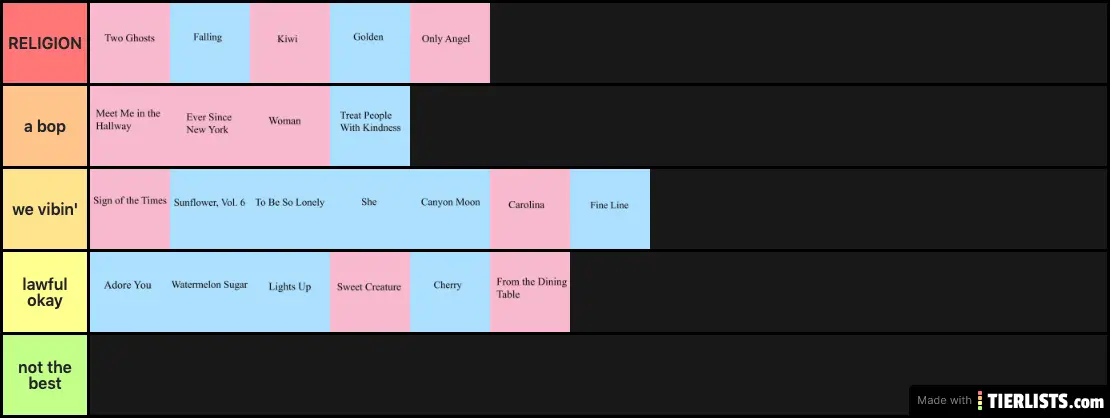Pick the Golden song tile
This screenshot has height=418, width=1110.
[x=370, y=43]
